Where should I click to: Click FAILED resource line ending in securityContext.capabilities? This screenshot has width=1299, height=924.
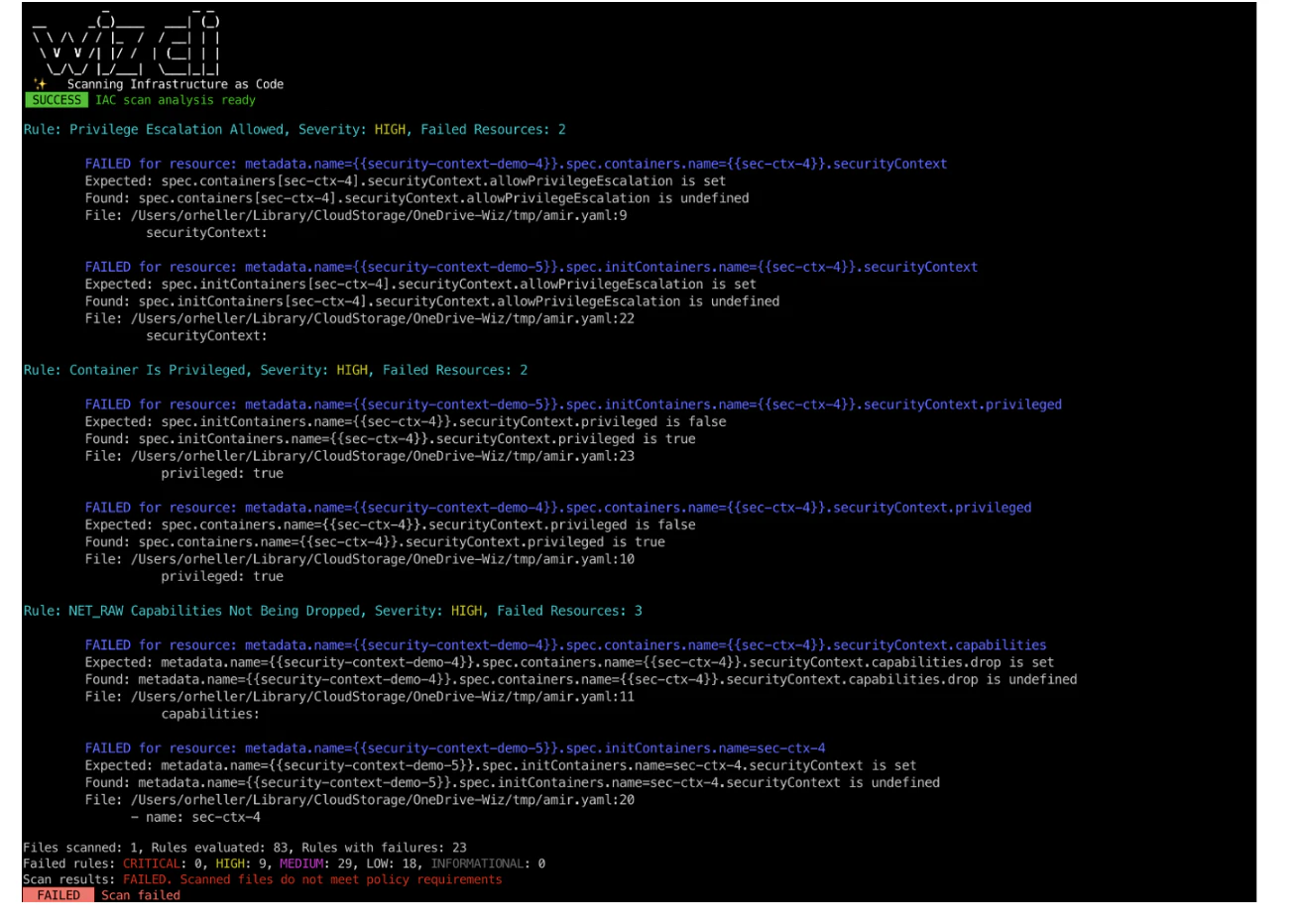pyautogui.click(x=565, y=646)
